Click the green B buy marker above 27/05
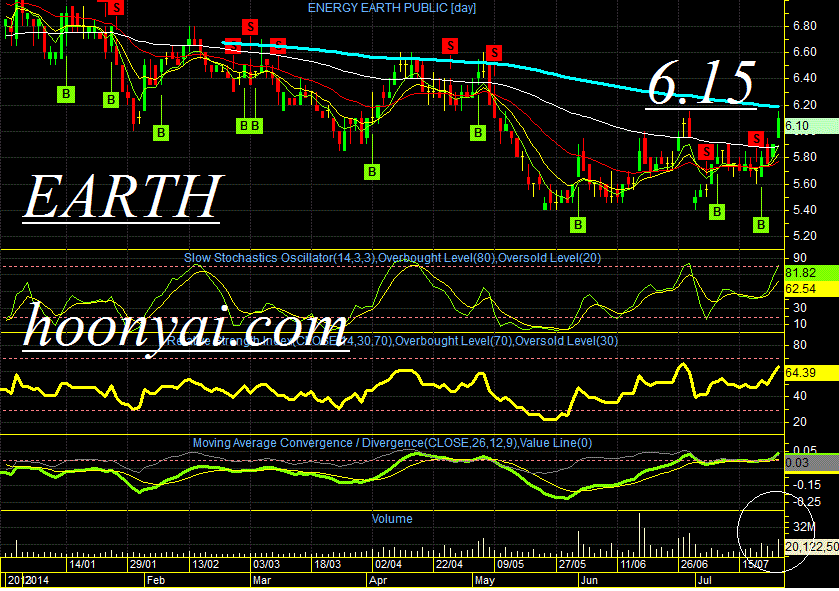The image size is (839, 591). pos(578,225)
